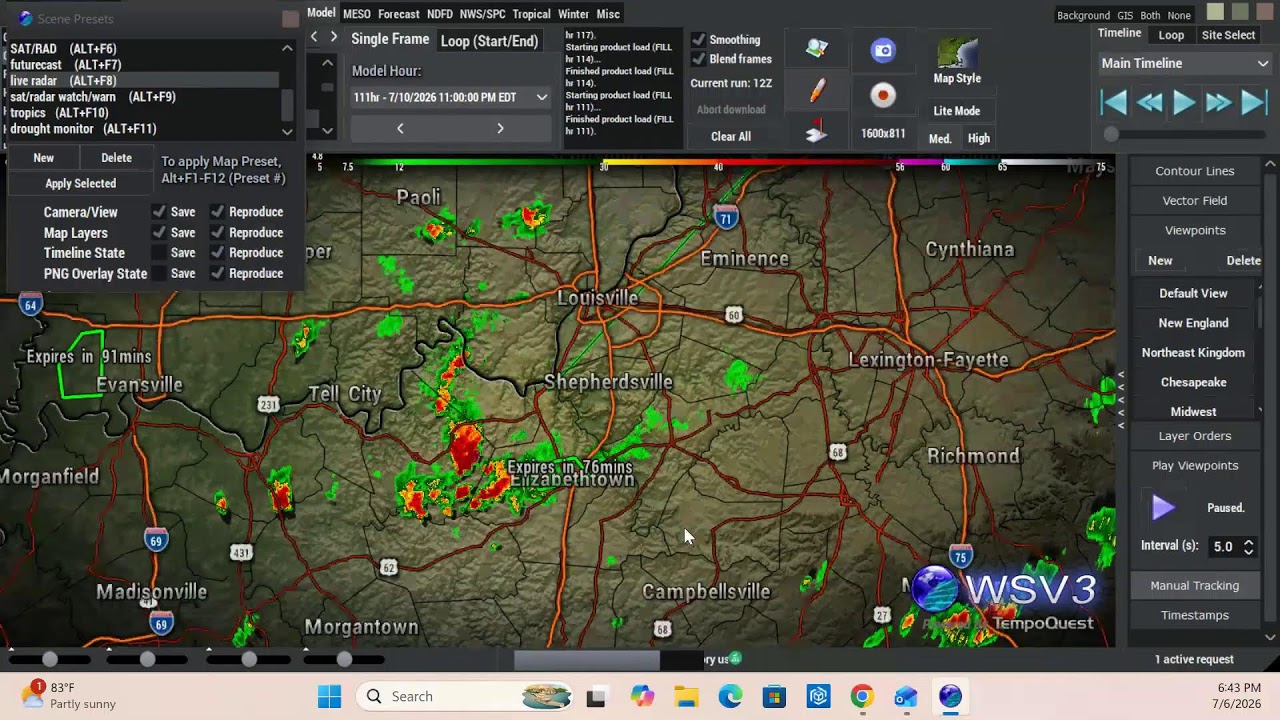Select the pencil drawing tool
Screen dimensions: 1280x720
click(817, 92)
